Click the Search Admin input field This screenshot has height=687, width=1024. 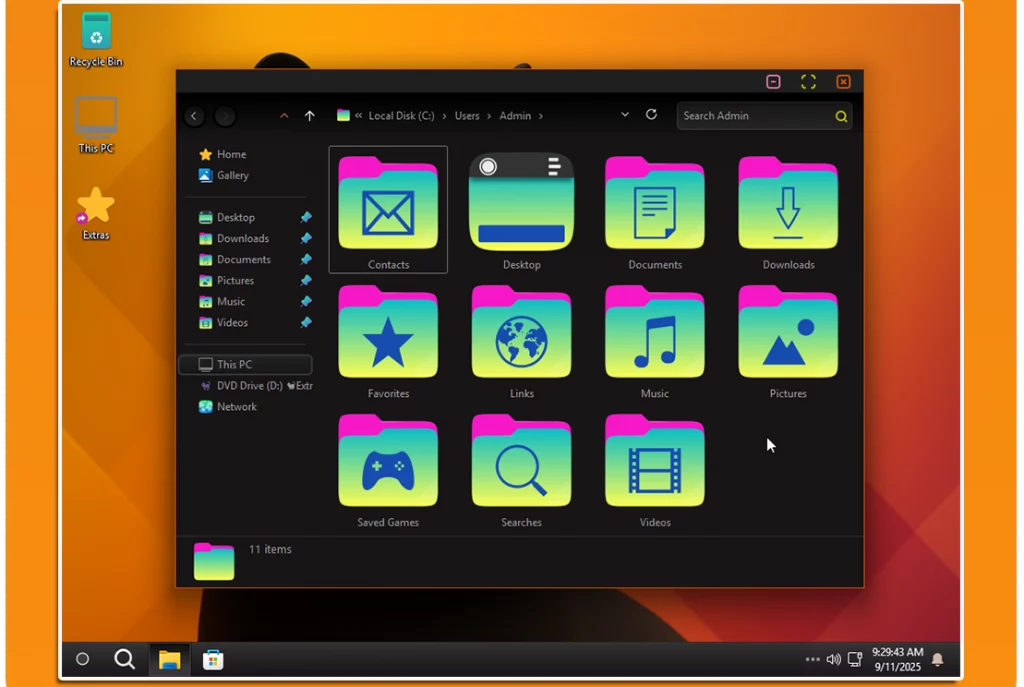pyautogui.click(x=755, y=116)
